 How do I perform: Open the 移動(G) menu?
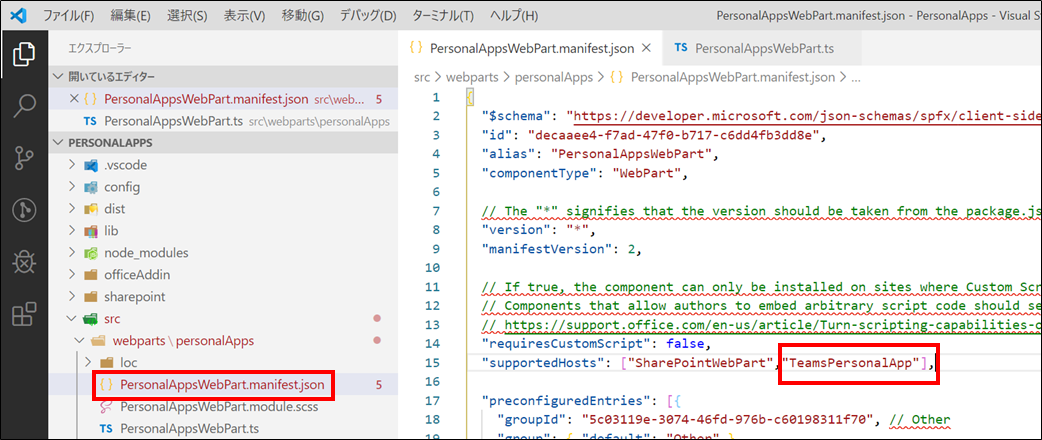tap(302, 15)
